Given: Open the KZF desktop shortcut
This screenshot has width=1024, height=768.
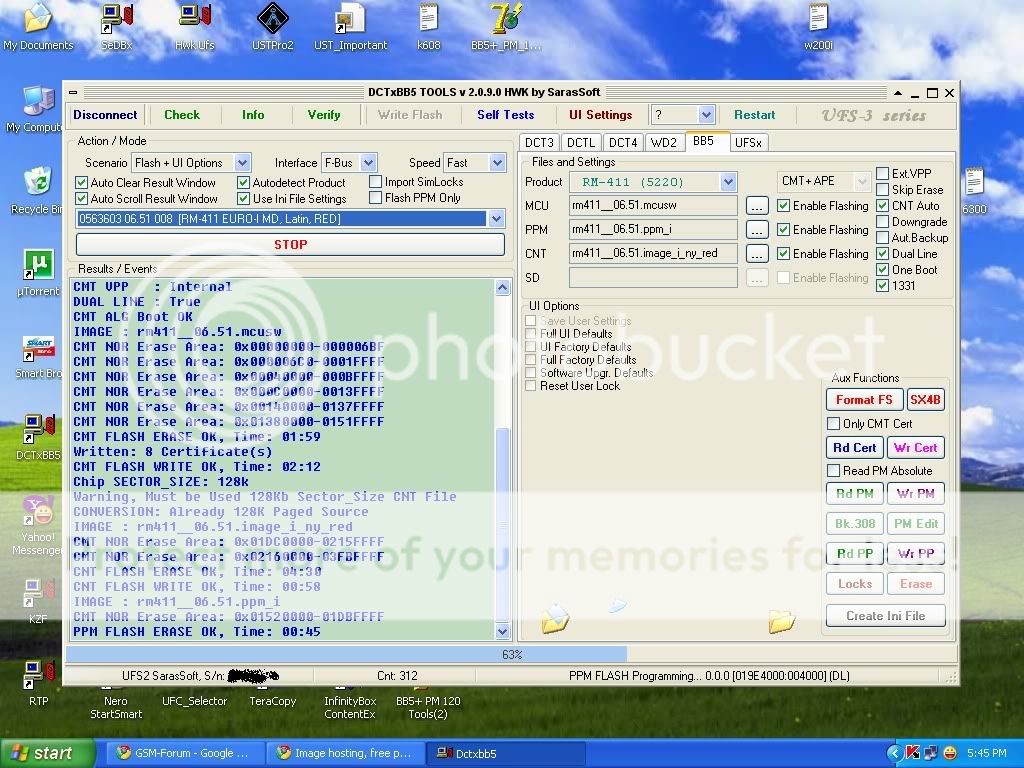Looking at the screenshot, I should [38, 601].
